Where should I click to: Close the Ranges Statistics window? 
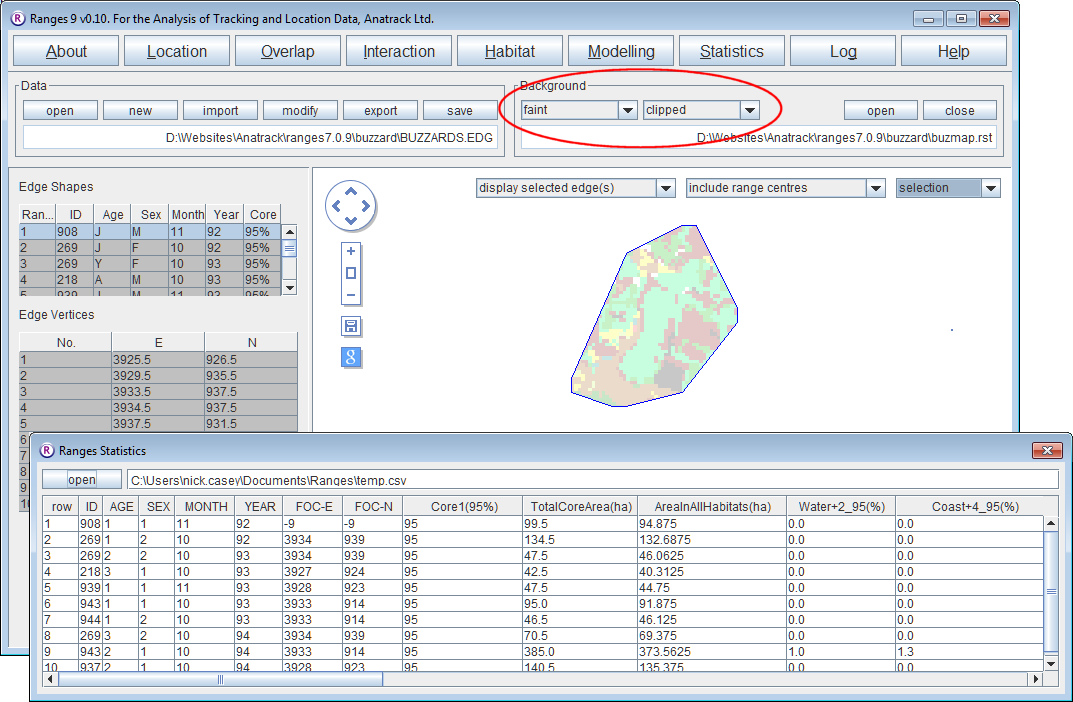click(x=1047, y=451)
